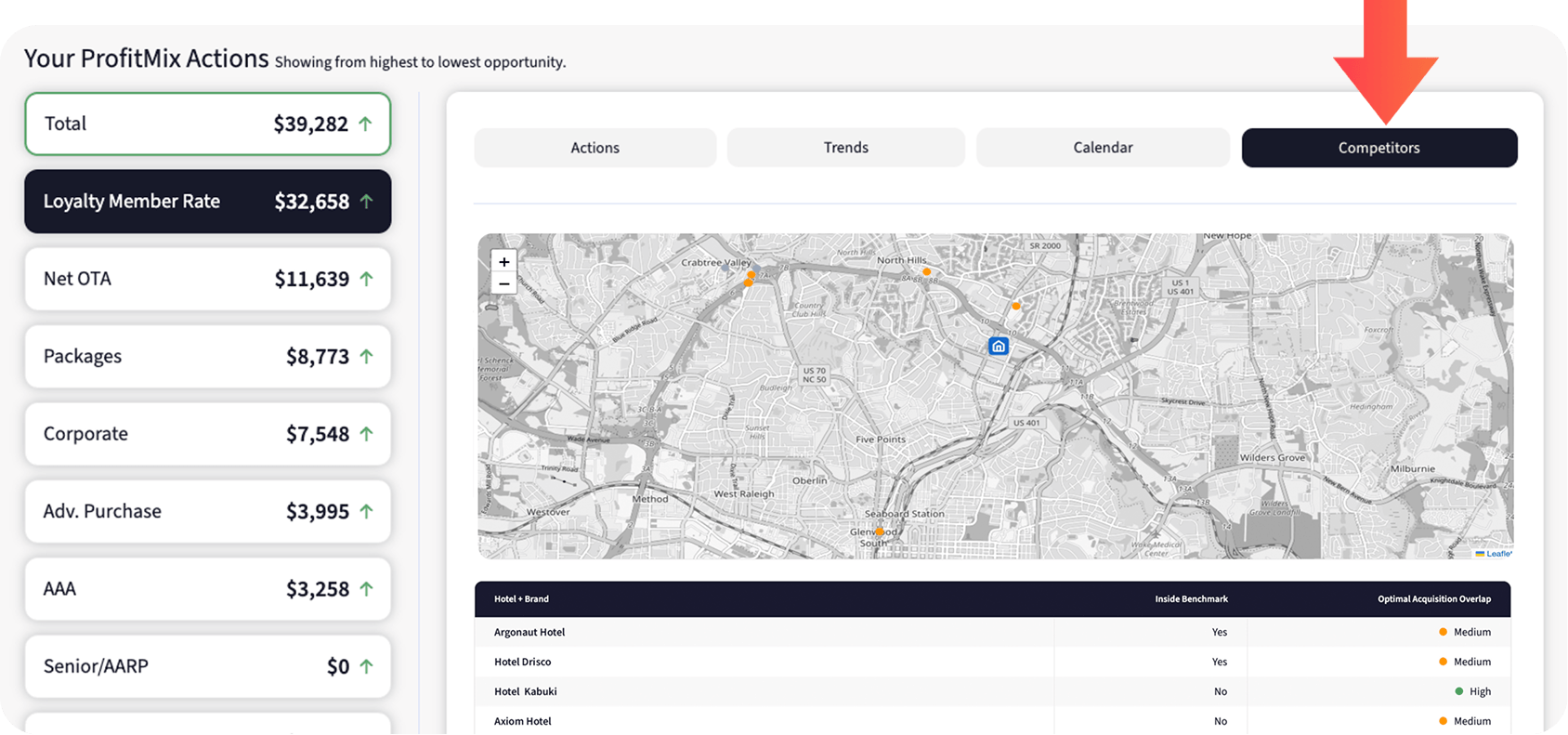Select the Packages segment card
The image size is (1568, 735).
pyautogui.click(x=207, y=357)
